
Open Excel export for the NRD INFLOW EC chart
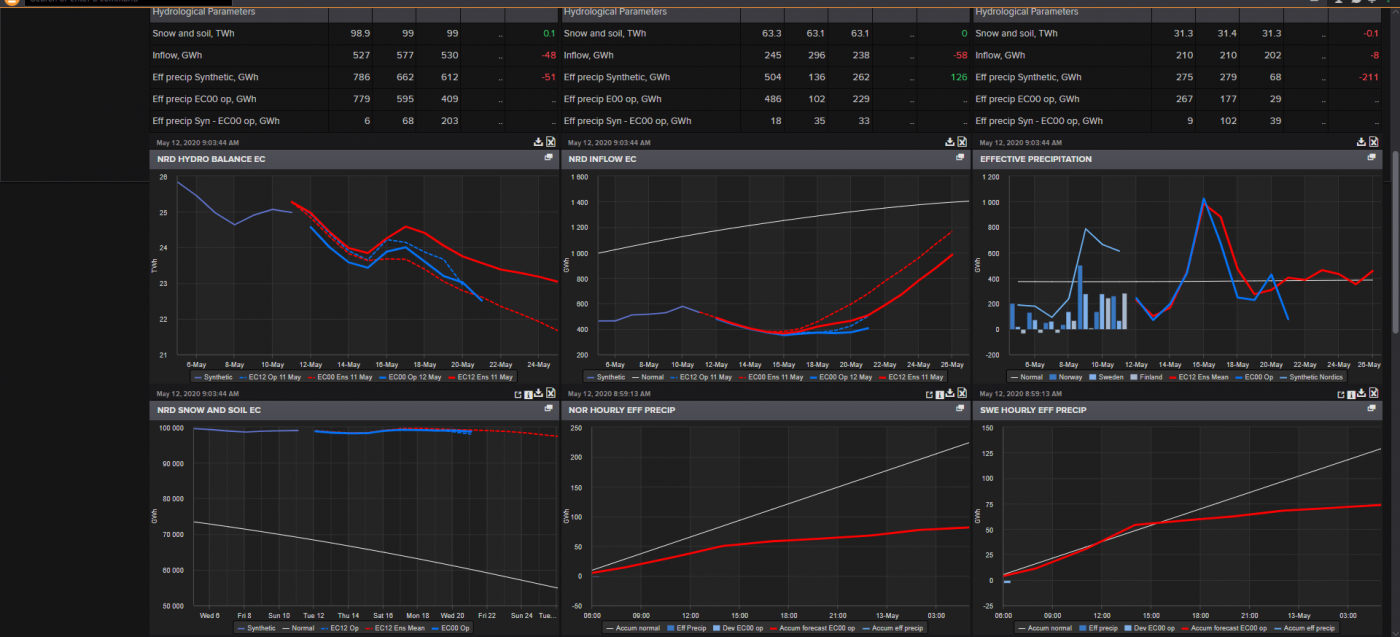click(x=962, y=142)
